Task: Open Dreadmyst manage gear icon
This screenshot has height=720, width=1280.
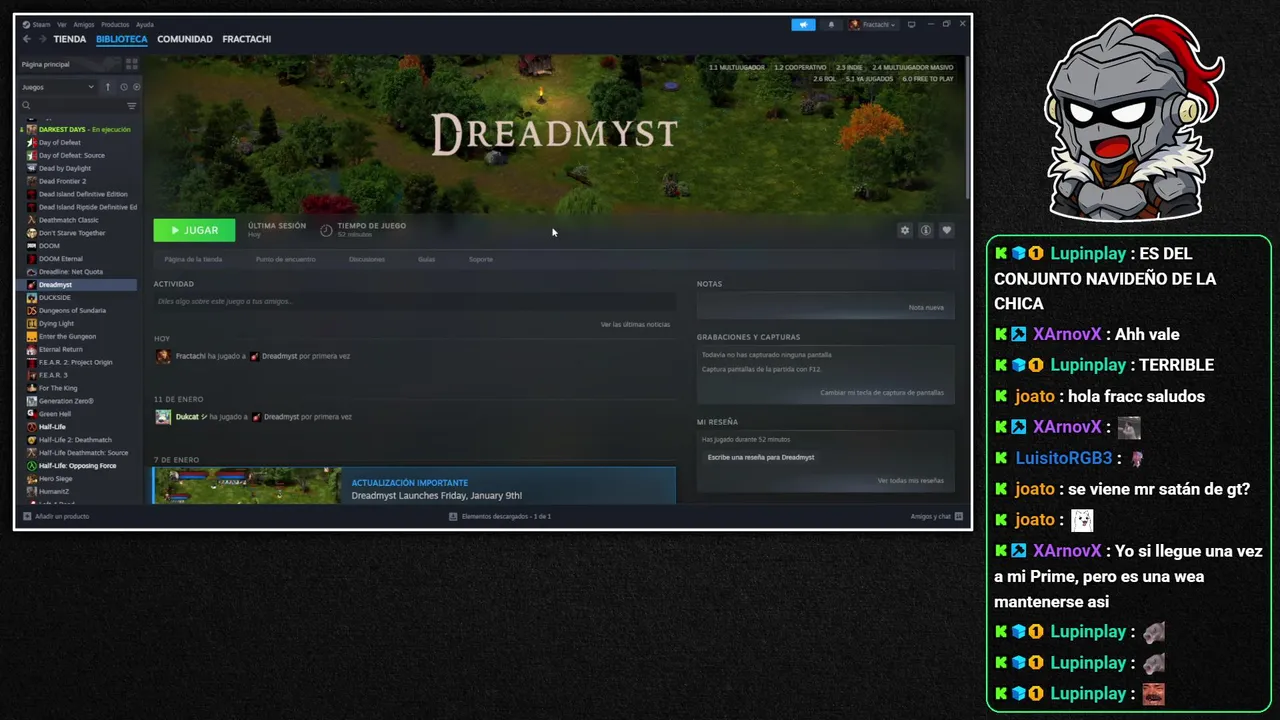Action: (x=905, y=230)
